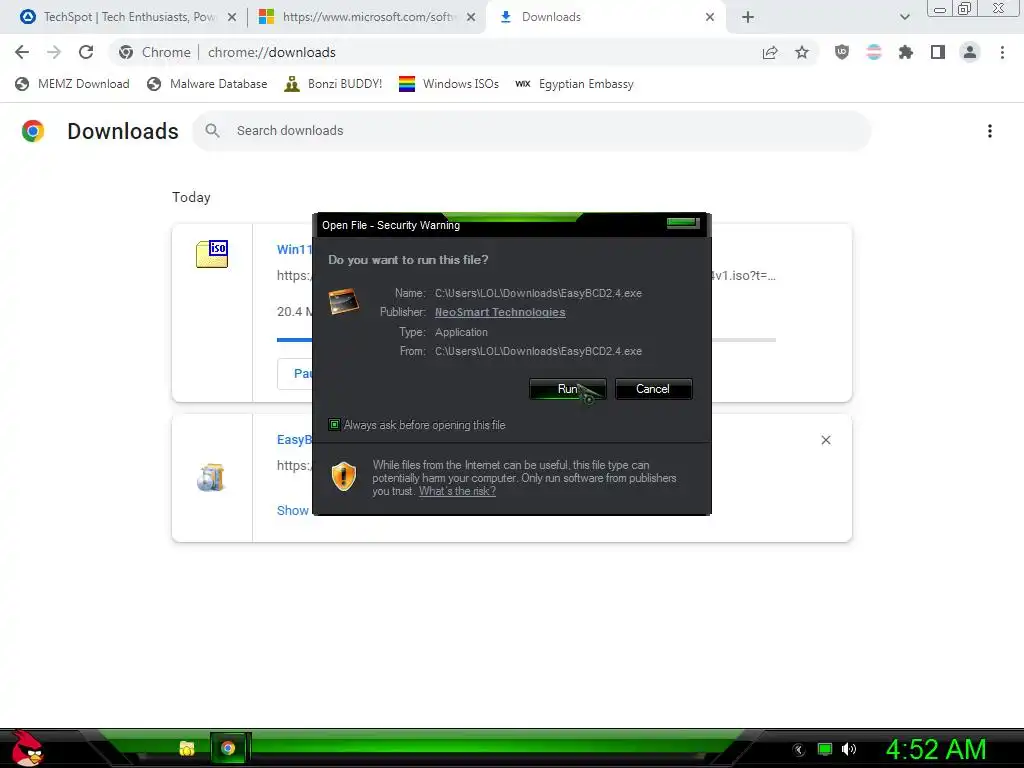Open Downloads page more actions menu

tap(990, 131)
